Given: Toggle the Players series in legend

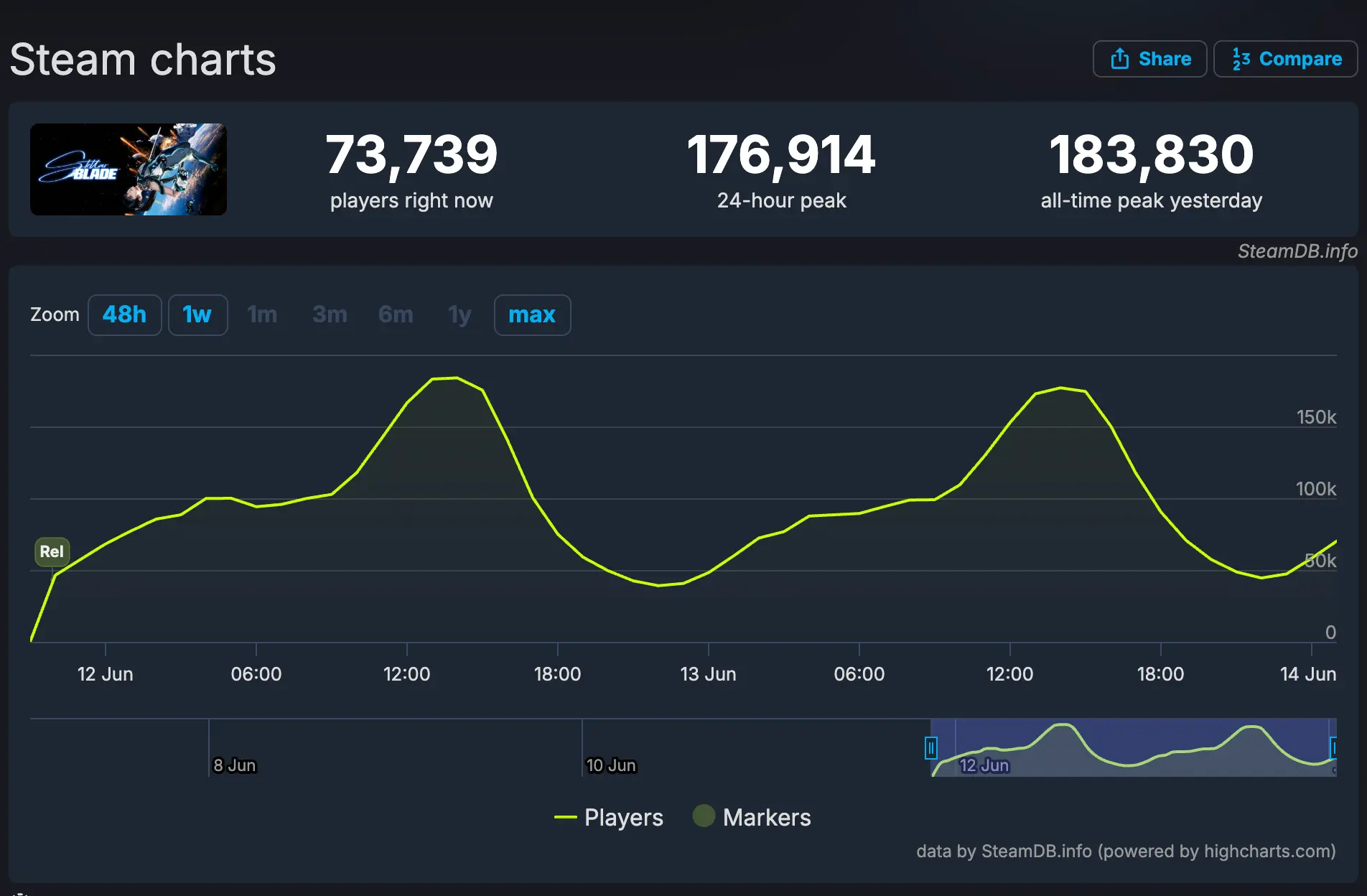Looking at the screenshot, I should coord(609,817).
